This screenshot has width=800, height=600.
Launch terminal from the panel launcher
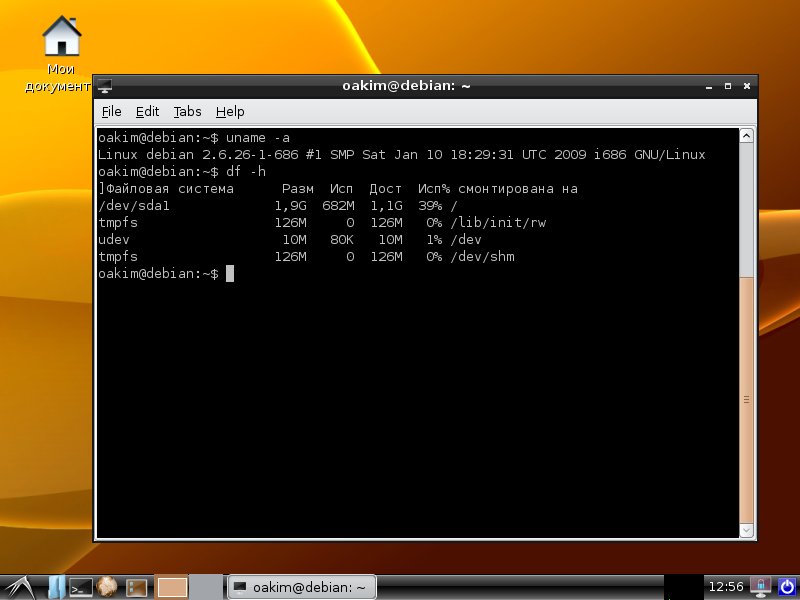coord(81,587)
